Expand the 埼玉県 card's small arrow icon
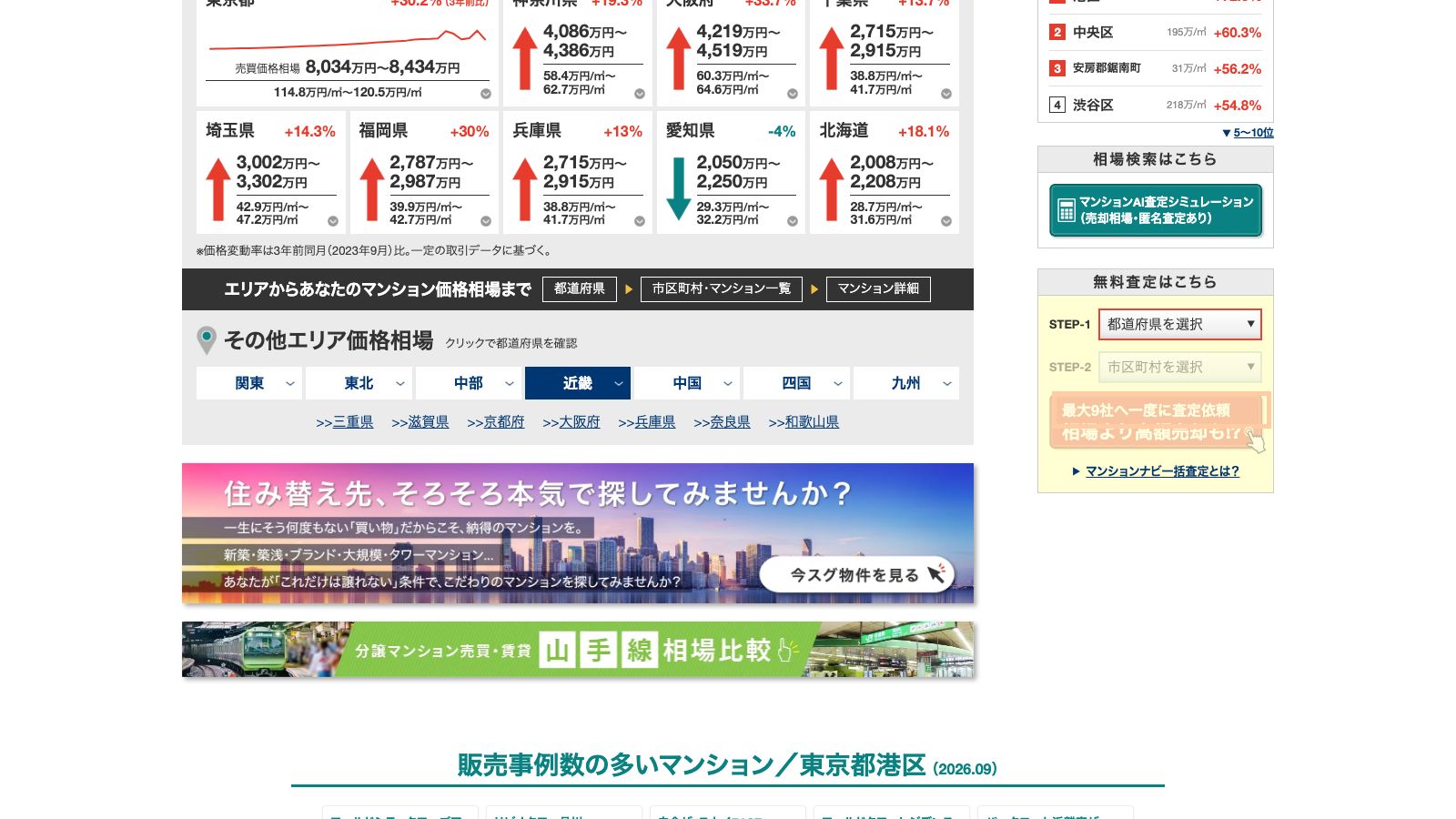Screen dimensions: 1456x819 333,221
